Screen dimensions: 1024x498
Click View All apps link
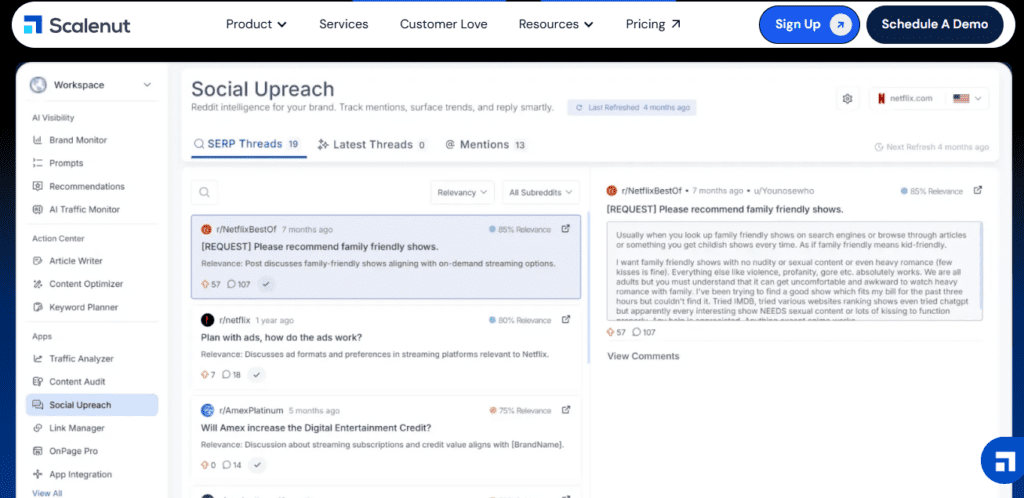click(47, 493)
